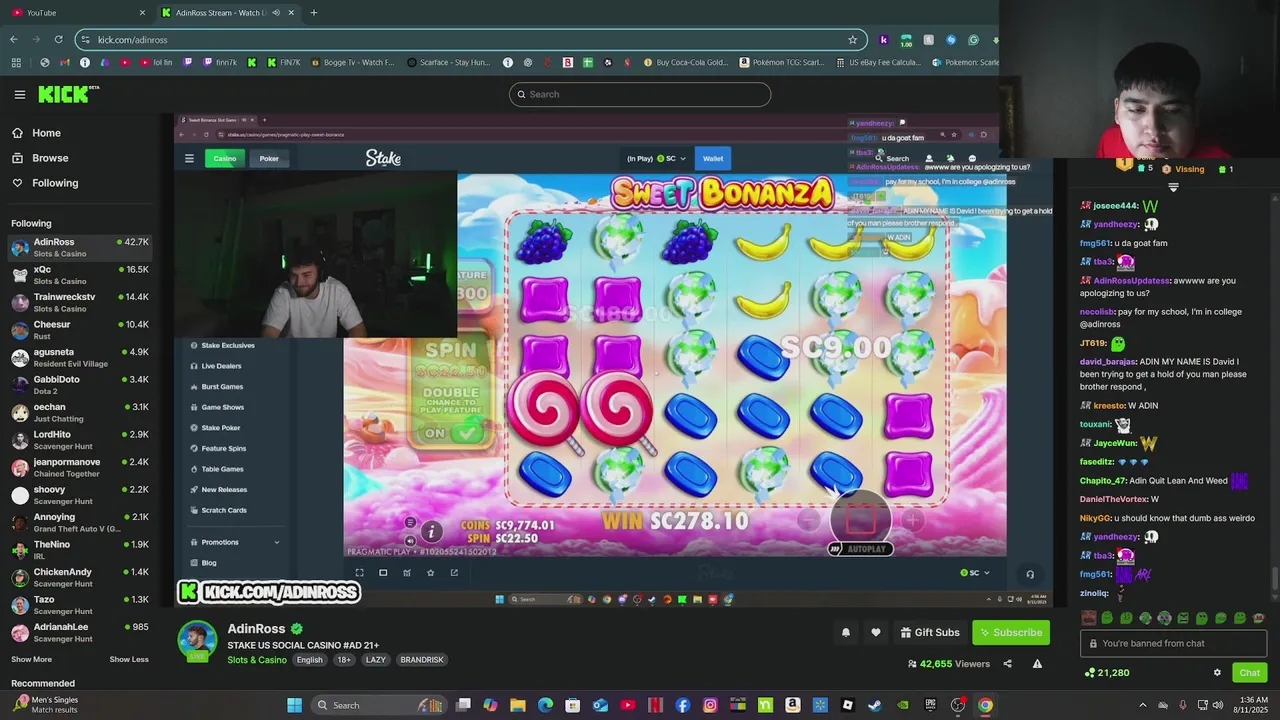
Task: Expand the followed channels list with Show More
Action: [31, 659]
